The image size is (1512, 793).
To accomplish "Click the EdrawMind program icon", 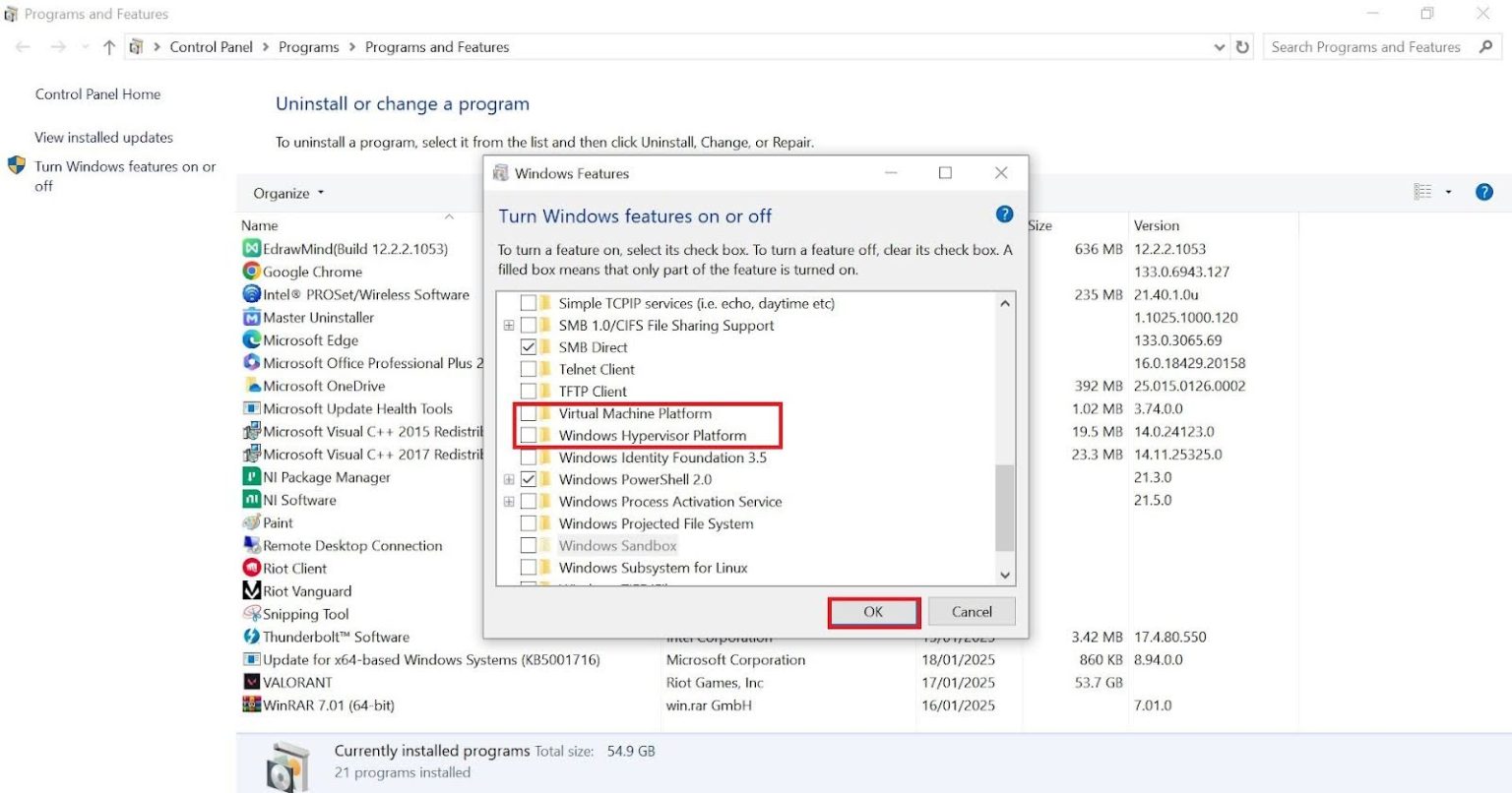I will pyautogui.click(x=251, y=249).
